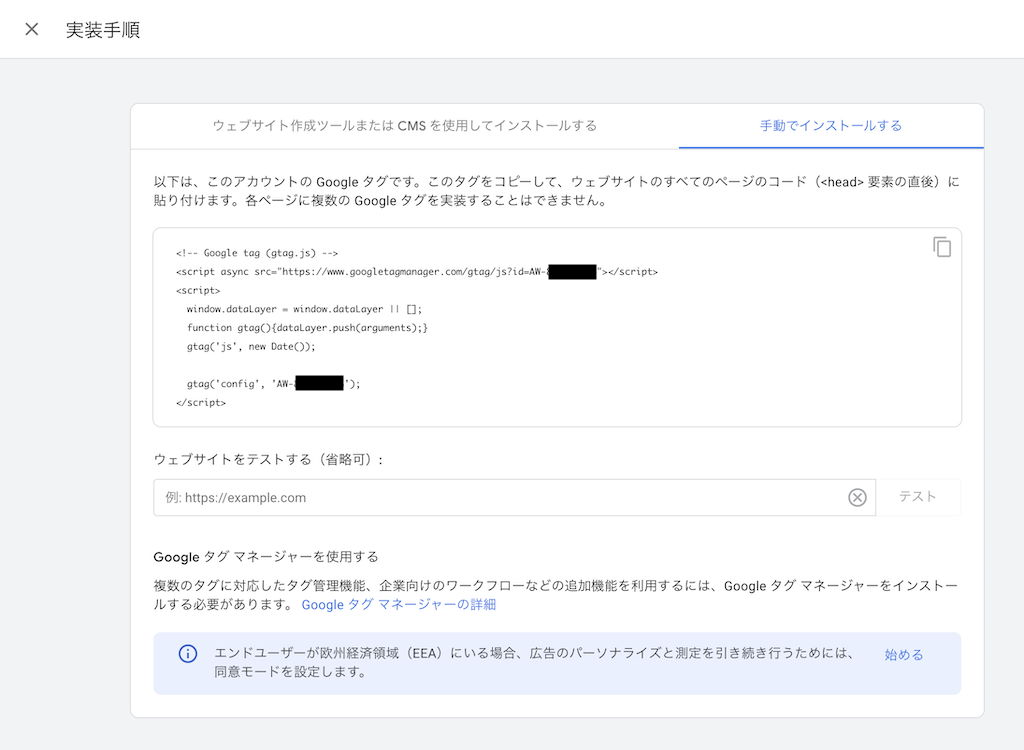
Task: Click the closing "</script>" code line
Action: (200, 402)
